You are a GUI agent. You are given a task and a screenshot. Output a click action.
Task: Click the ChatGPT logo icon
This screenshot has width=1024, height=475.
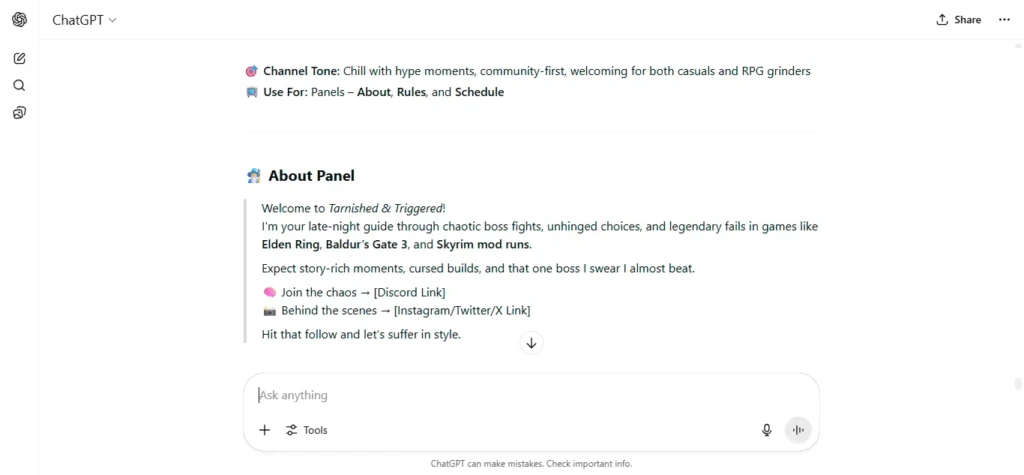coord(20,20)
